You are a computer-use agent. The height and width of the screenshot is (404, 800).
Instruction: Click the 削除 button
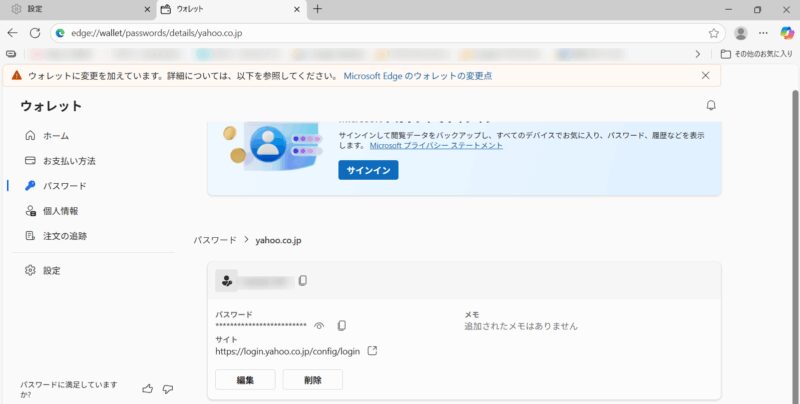pyautogui.click(x=313, y=380)
